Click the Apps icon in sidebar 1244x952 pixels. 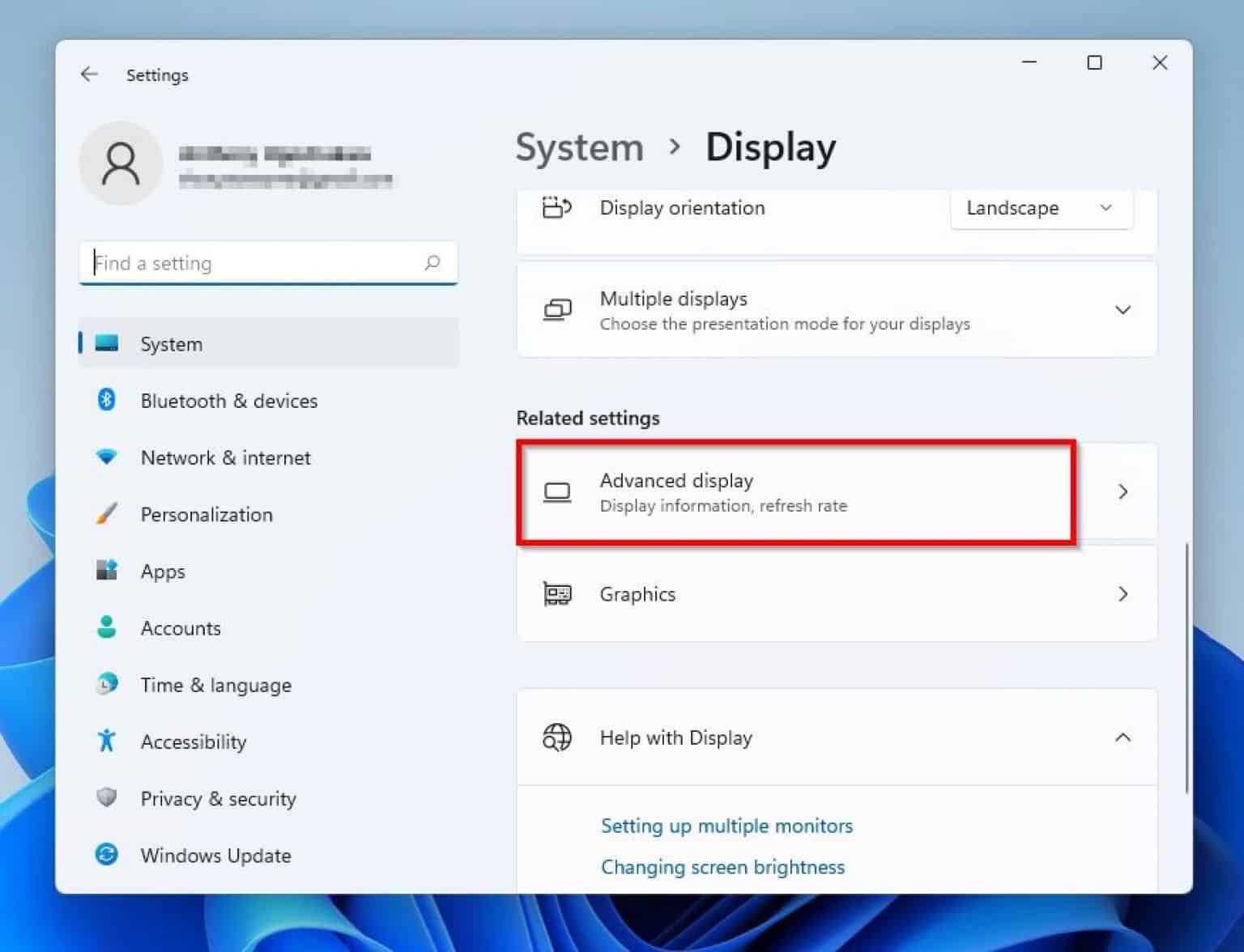tap(107, 570)
